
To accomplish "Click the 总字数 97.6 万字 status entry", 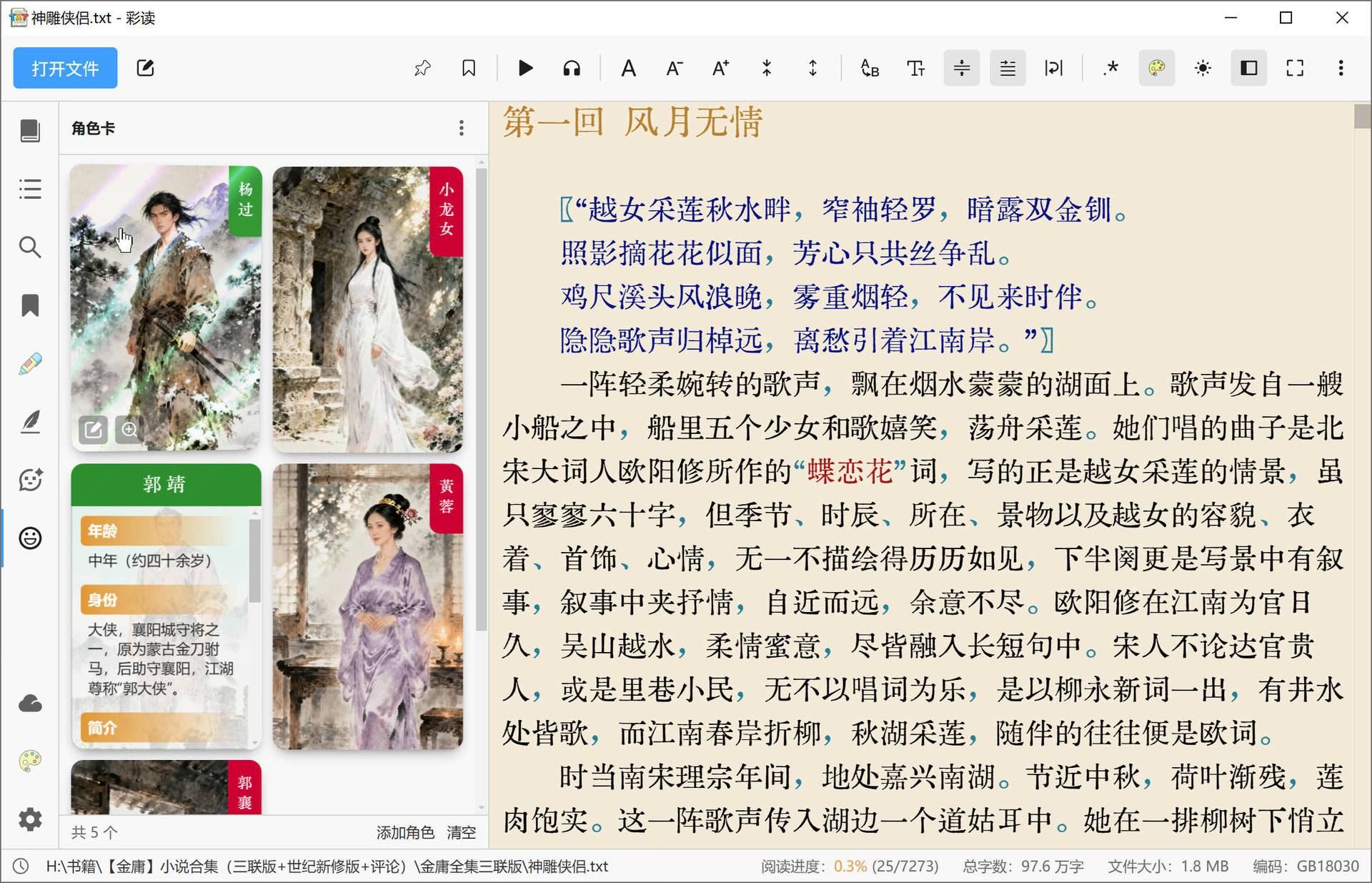I will (1023, 867).
